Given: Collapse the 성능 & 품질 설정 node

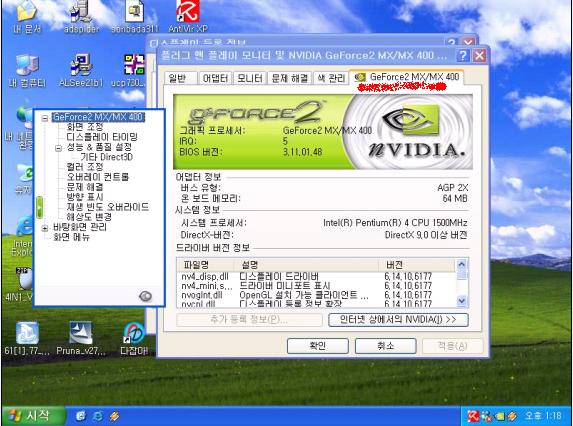Looking at the screenshot, I should tap(58, 148).
